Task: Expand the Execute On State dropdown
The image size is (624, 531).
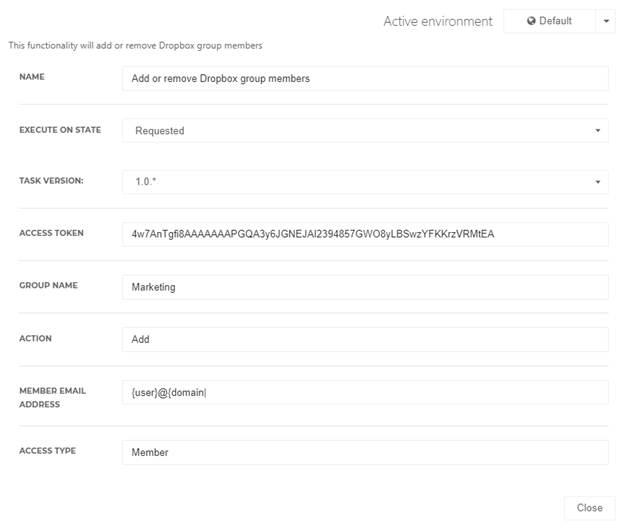Action: coord(365,131)
